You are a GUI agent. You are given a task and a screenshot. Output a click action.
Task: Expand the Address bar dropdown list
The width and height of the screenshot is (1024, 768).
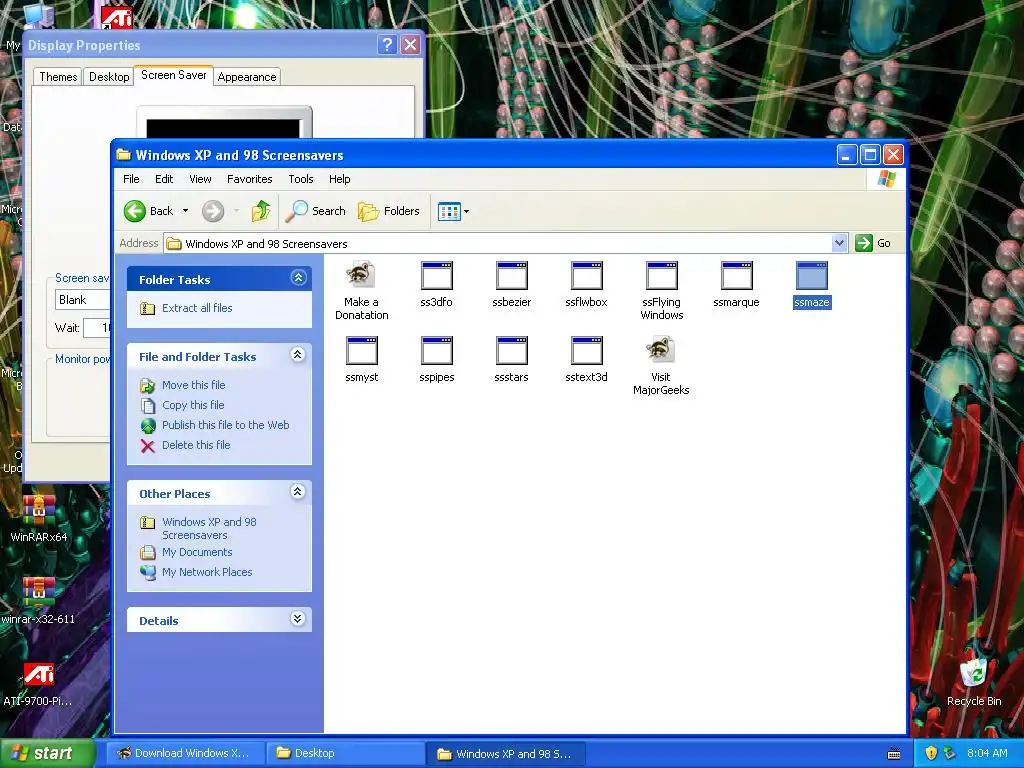click(x=840, y=244)
